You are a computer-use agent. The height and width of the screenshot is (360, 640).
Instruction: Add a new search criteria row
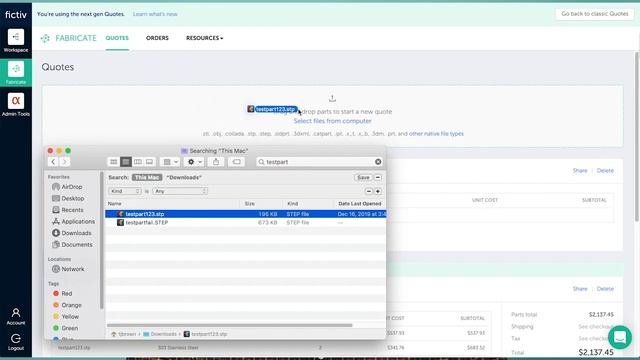point(378,191)
